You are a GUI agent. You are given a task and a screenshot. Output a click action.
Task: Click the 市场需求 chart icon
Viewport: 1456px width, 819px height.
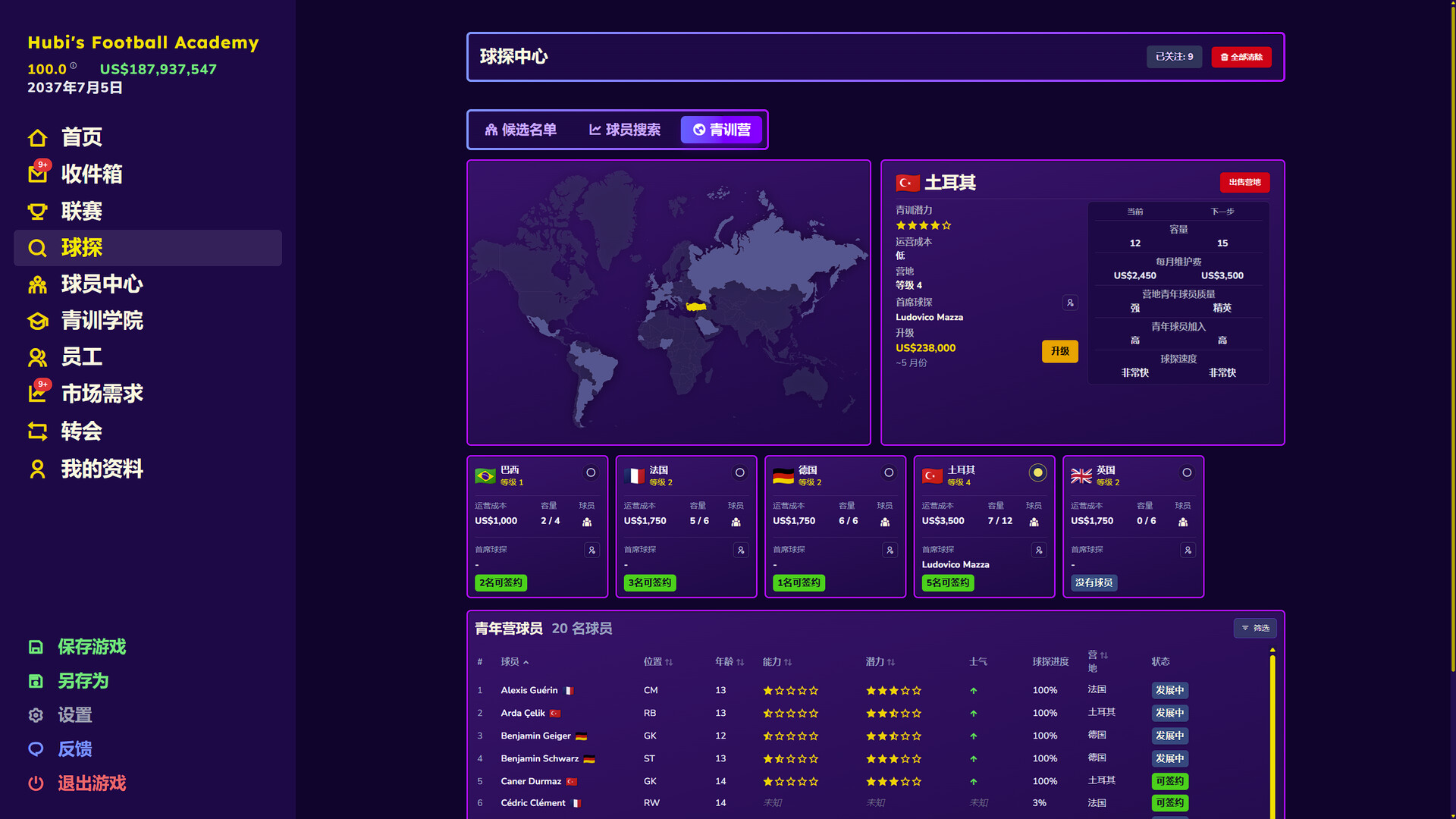pyautogui.click(x=38, y=394)
